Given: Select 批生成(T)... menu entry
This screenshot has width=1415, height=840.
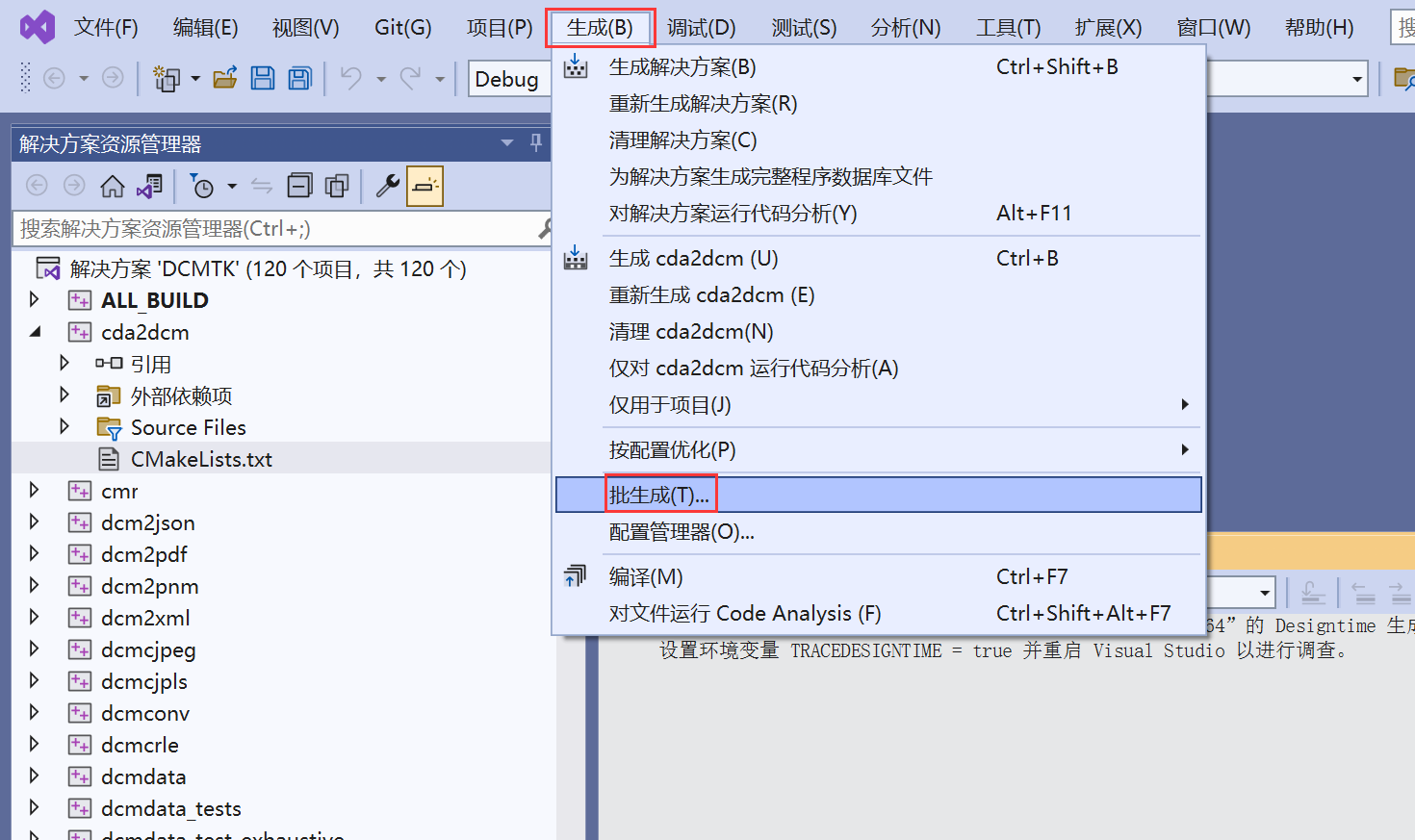Looking at the screenshot, I should [878, 495].
